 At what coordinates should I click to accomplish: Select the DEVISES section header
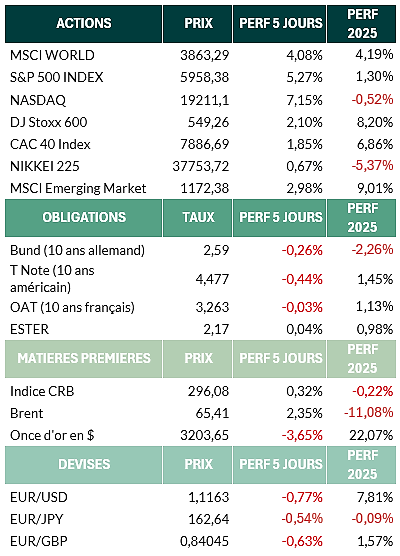84,465
